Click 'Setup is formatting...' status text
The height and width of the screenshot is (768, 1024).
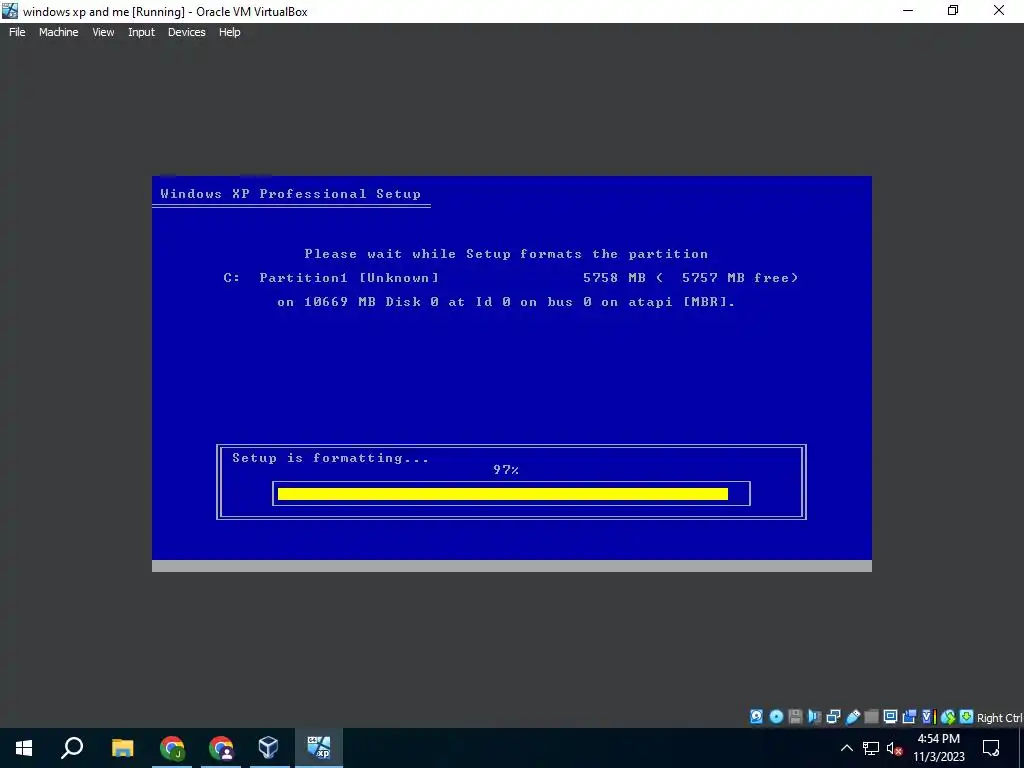click(330, 458)
